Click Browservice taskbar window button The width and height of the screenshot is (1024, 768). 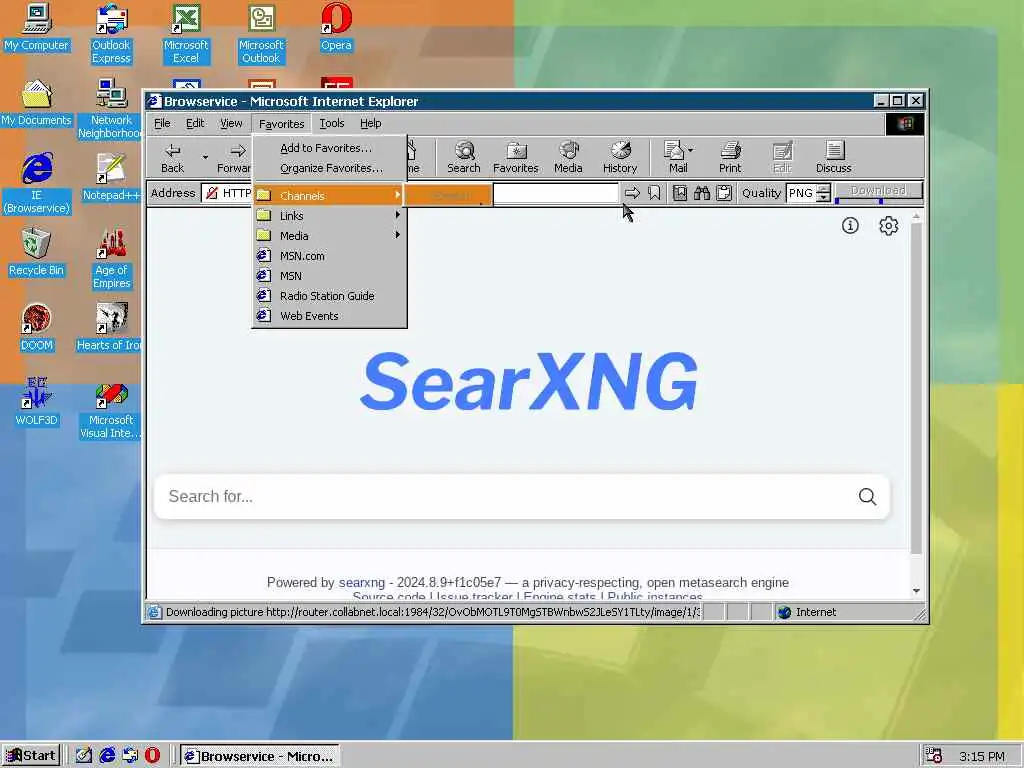click(260, 756)
